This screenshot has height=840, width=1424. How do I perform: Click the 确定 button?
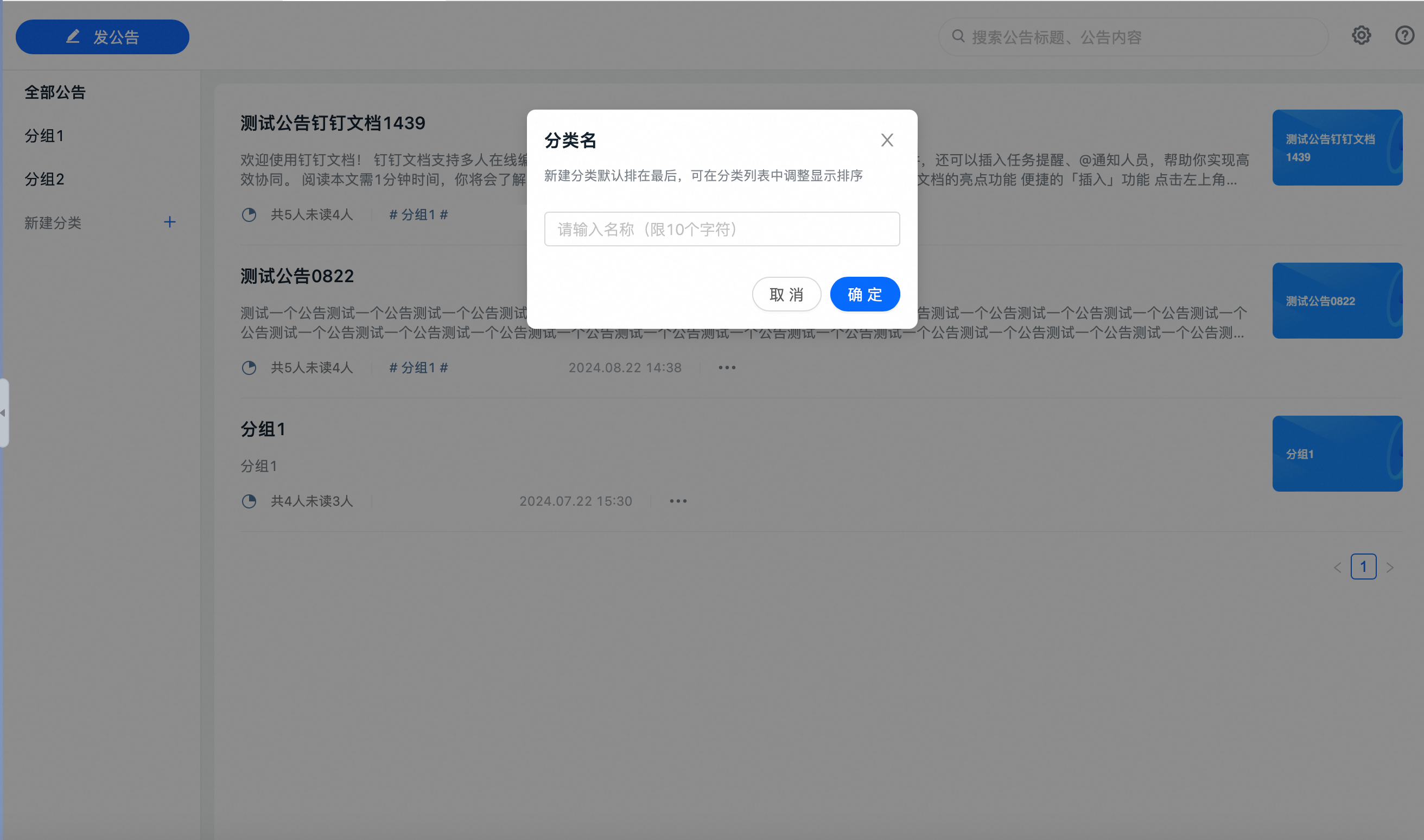point(864,294)
